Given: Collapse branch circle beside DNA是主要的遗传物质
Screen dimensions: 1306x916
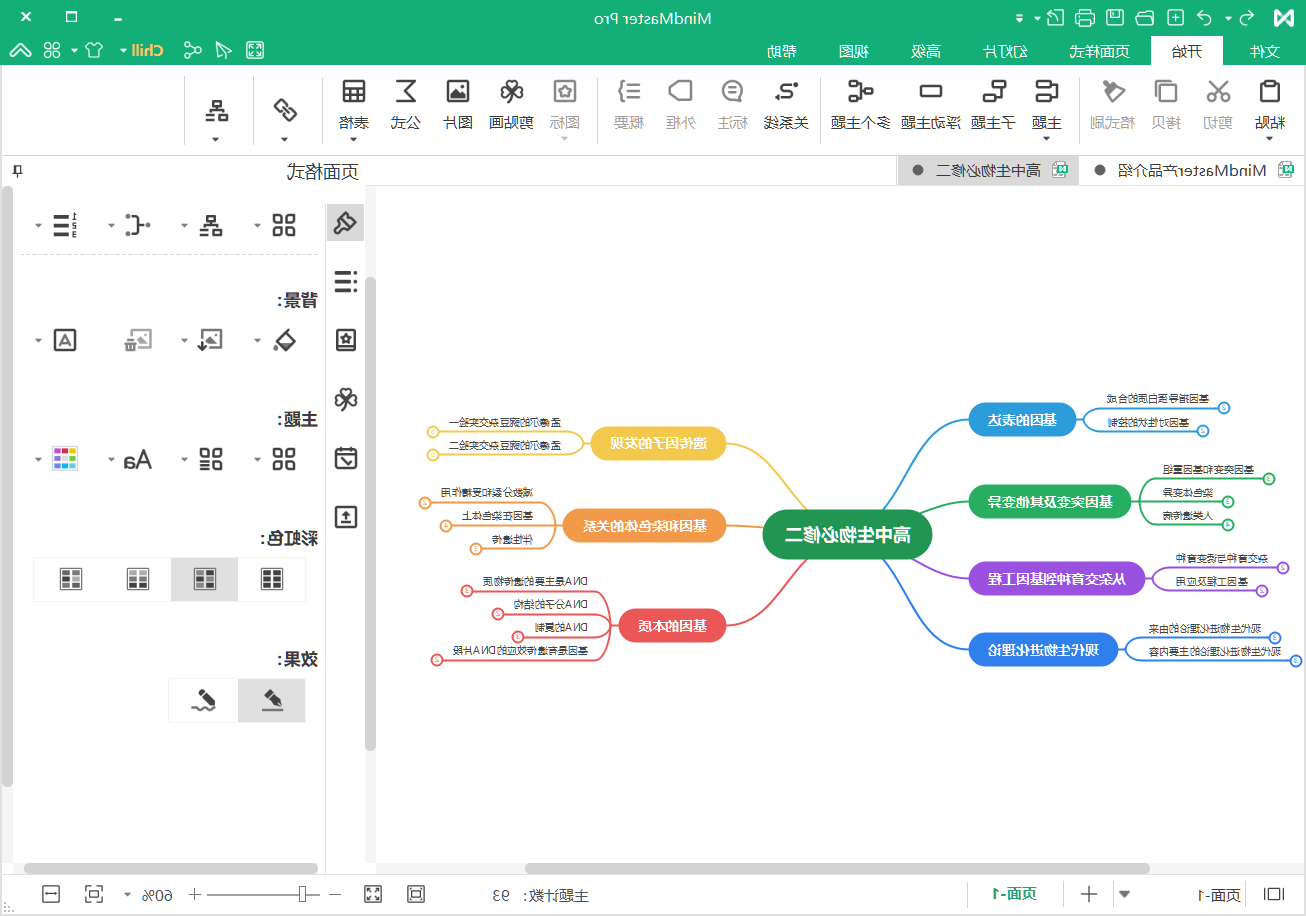Looking at the screenshot, I should pos(466,591).
